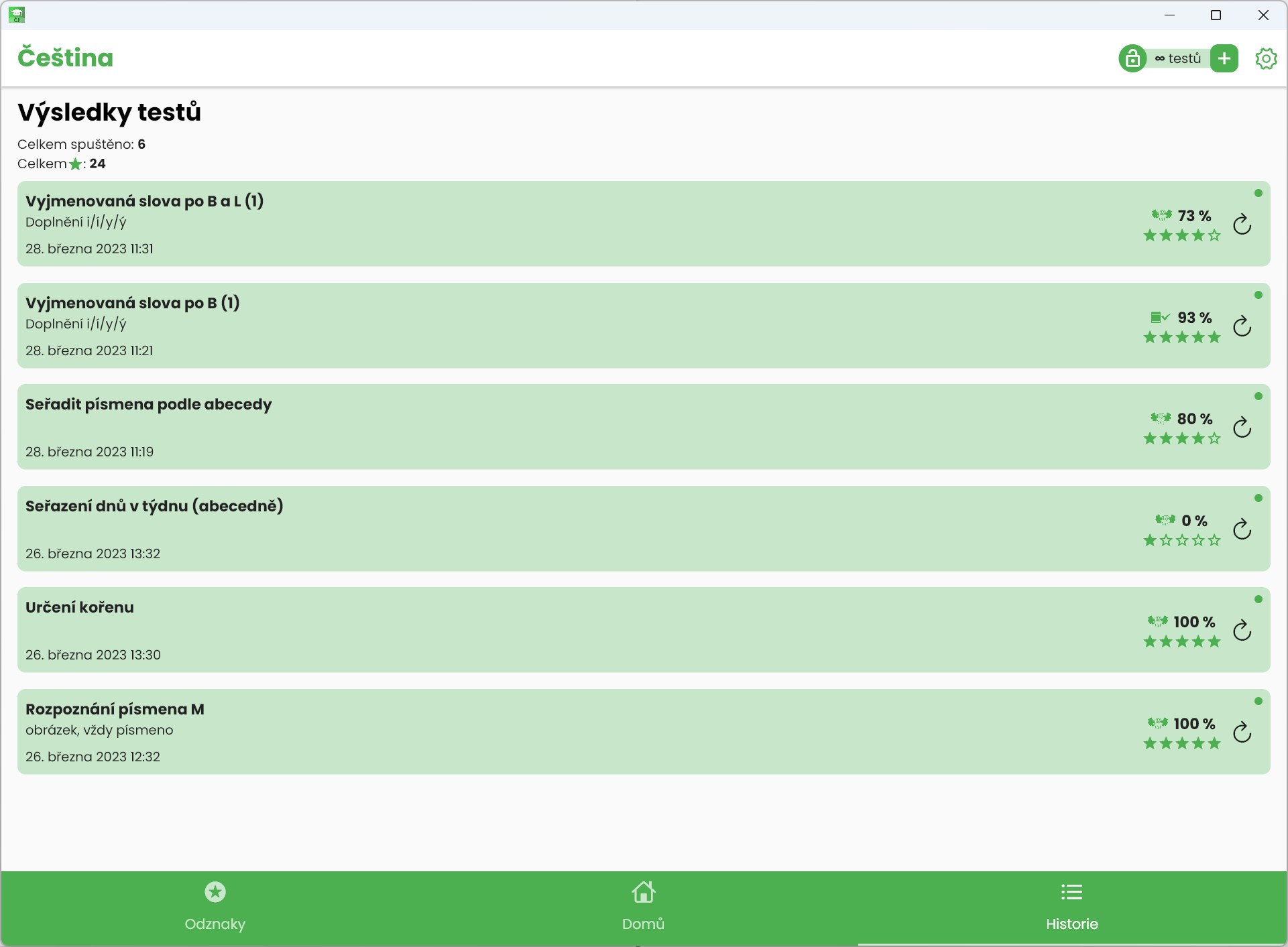Retry the Rozpoznání písmena M test
The width and height of the screenshot is (1288, 947).
point(1242,733)
